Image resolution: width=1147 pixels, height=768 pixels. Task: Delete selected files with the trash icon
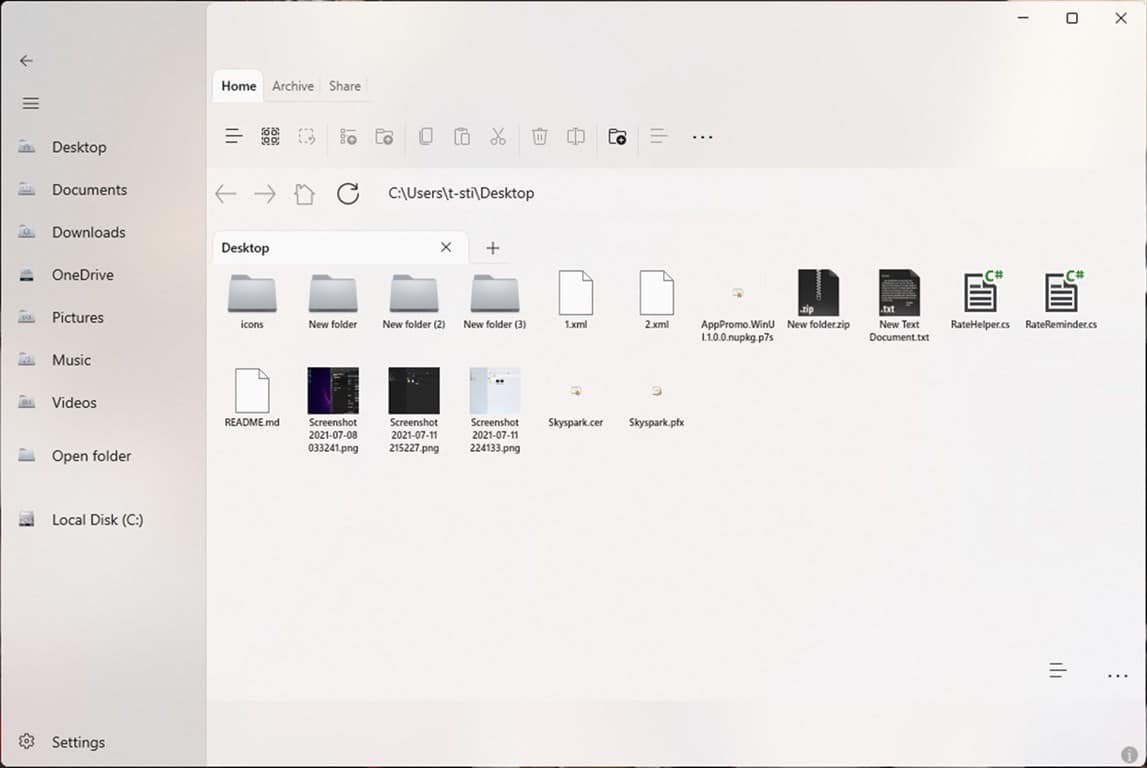tap(539, 136)
